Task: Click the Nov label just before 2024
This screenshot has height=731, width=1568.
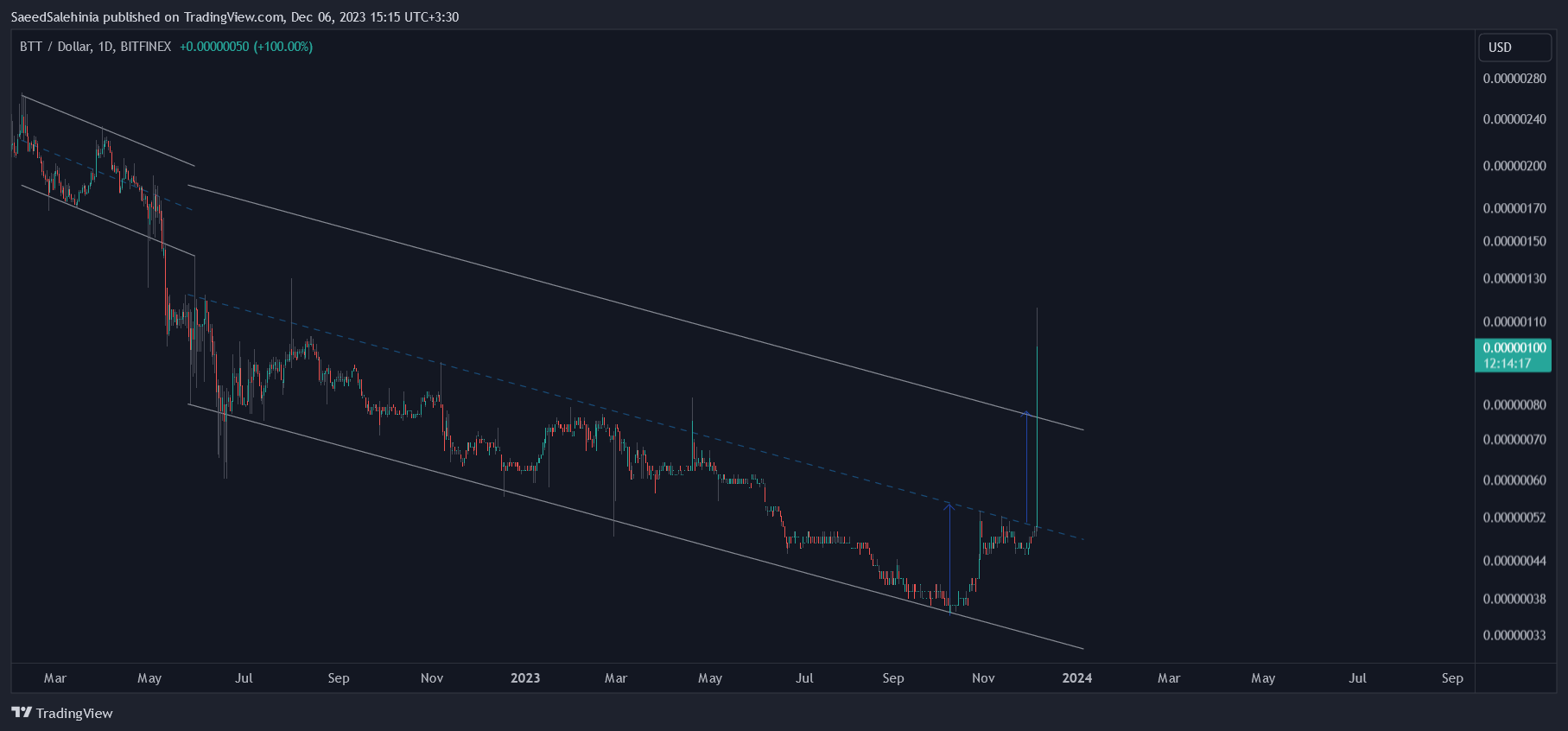Action: pos(983,678)
